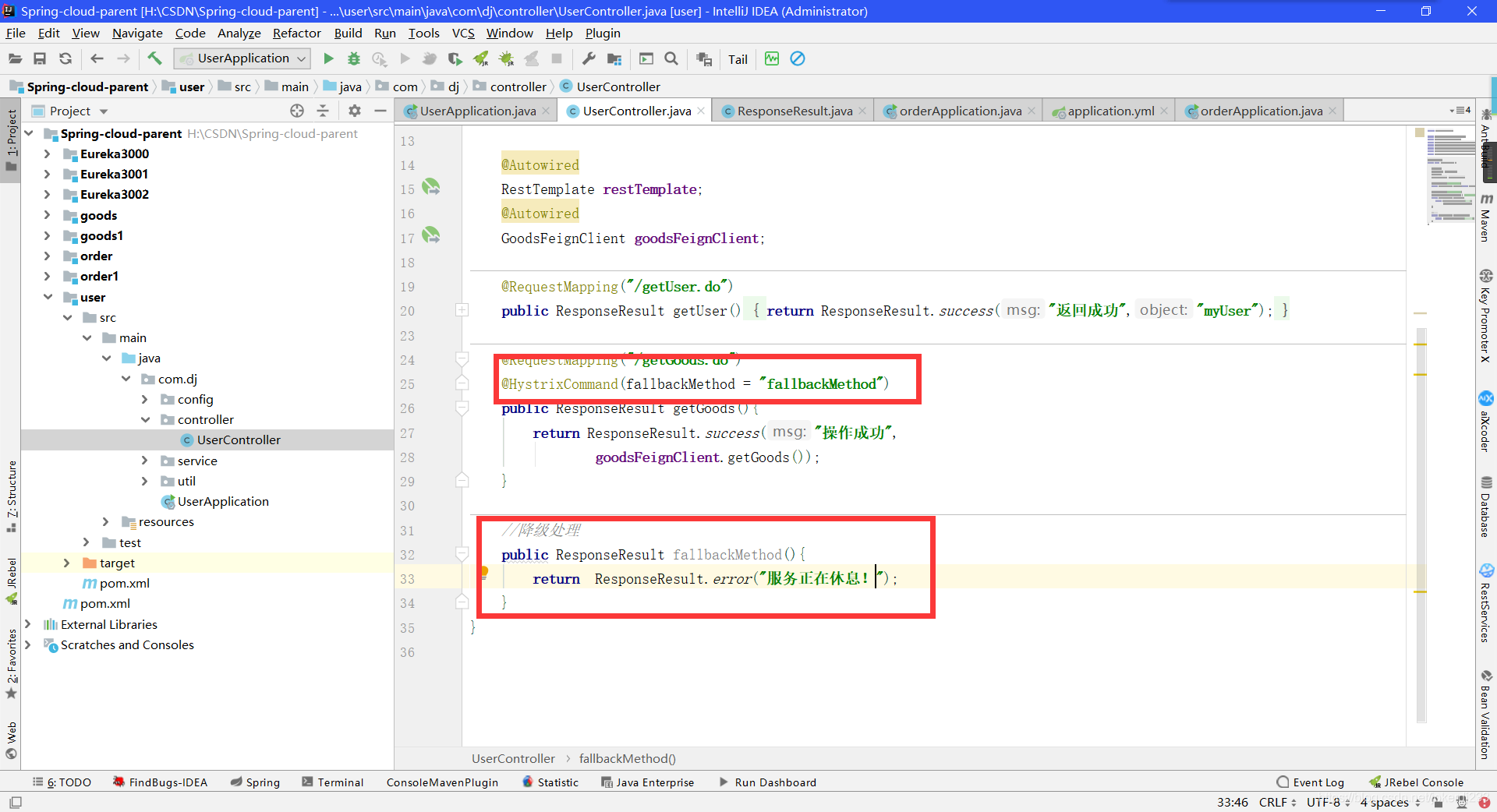Click the yellow intention bulb at line 33
Viewport: 1497px width, 812px height.
[x=483, y=573]
